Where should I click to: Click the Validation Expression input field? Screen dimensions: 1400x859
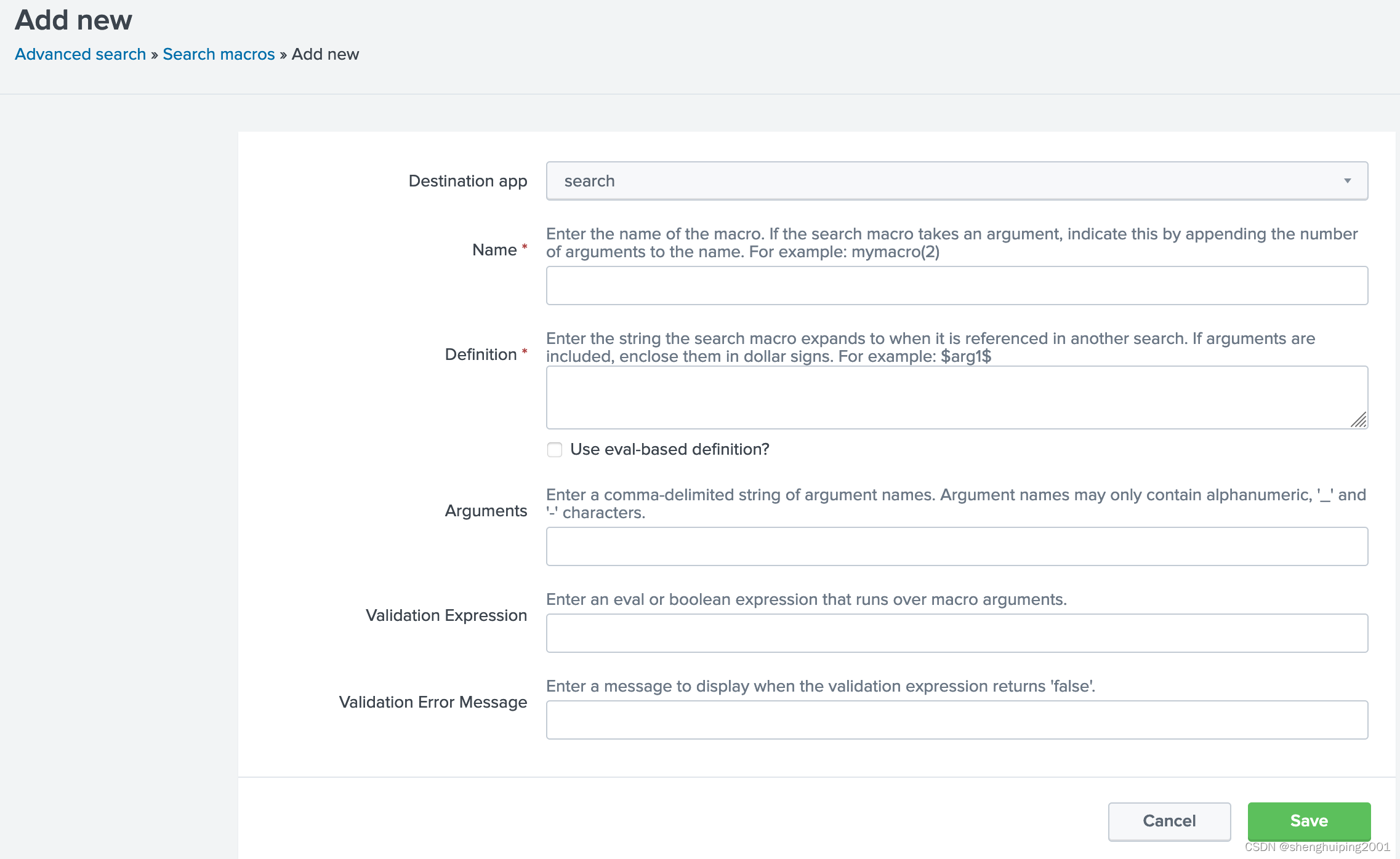coord(956,633)
